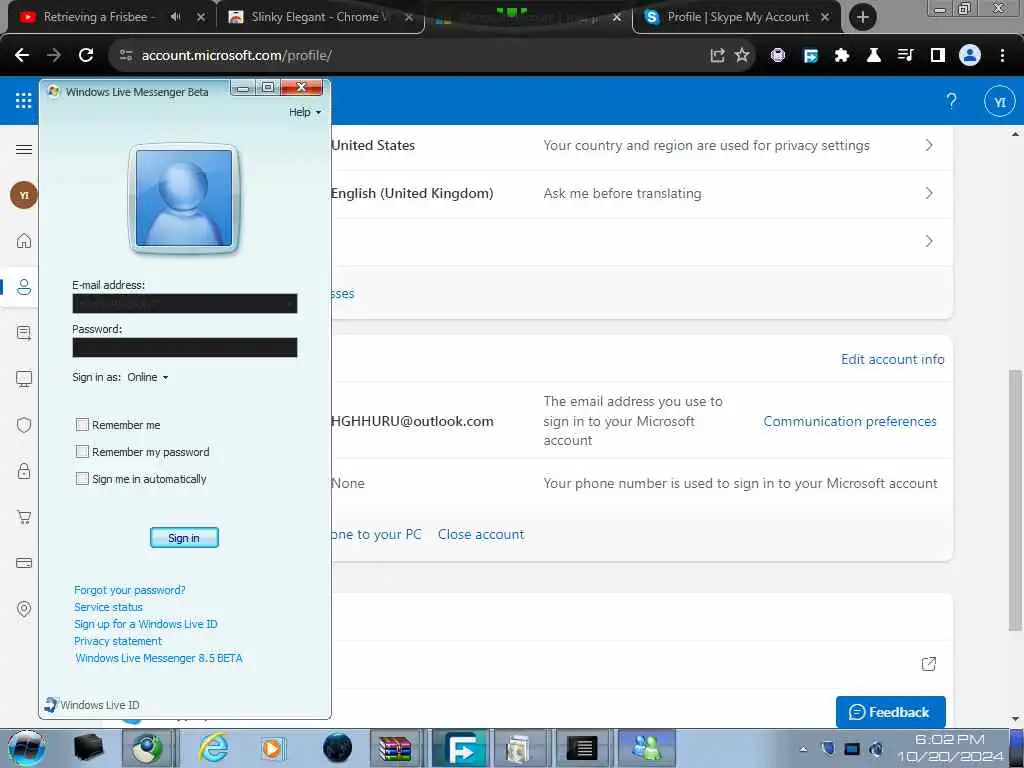Select the Your info person icon
Screen dimensions: 1024x768
coord(24,287)
